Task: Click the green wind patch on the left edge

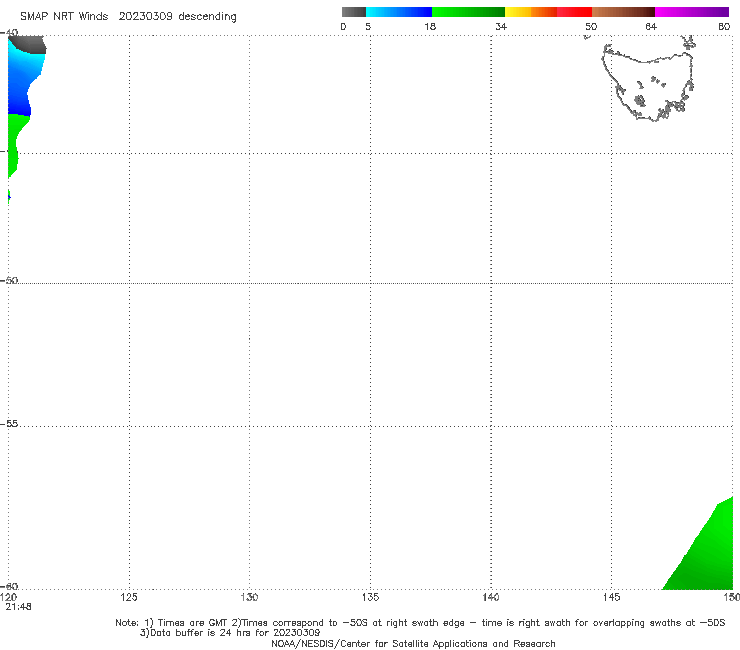Action: [16, 142]
